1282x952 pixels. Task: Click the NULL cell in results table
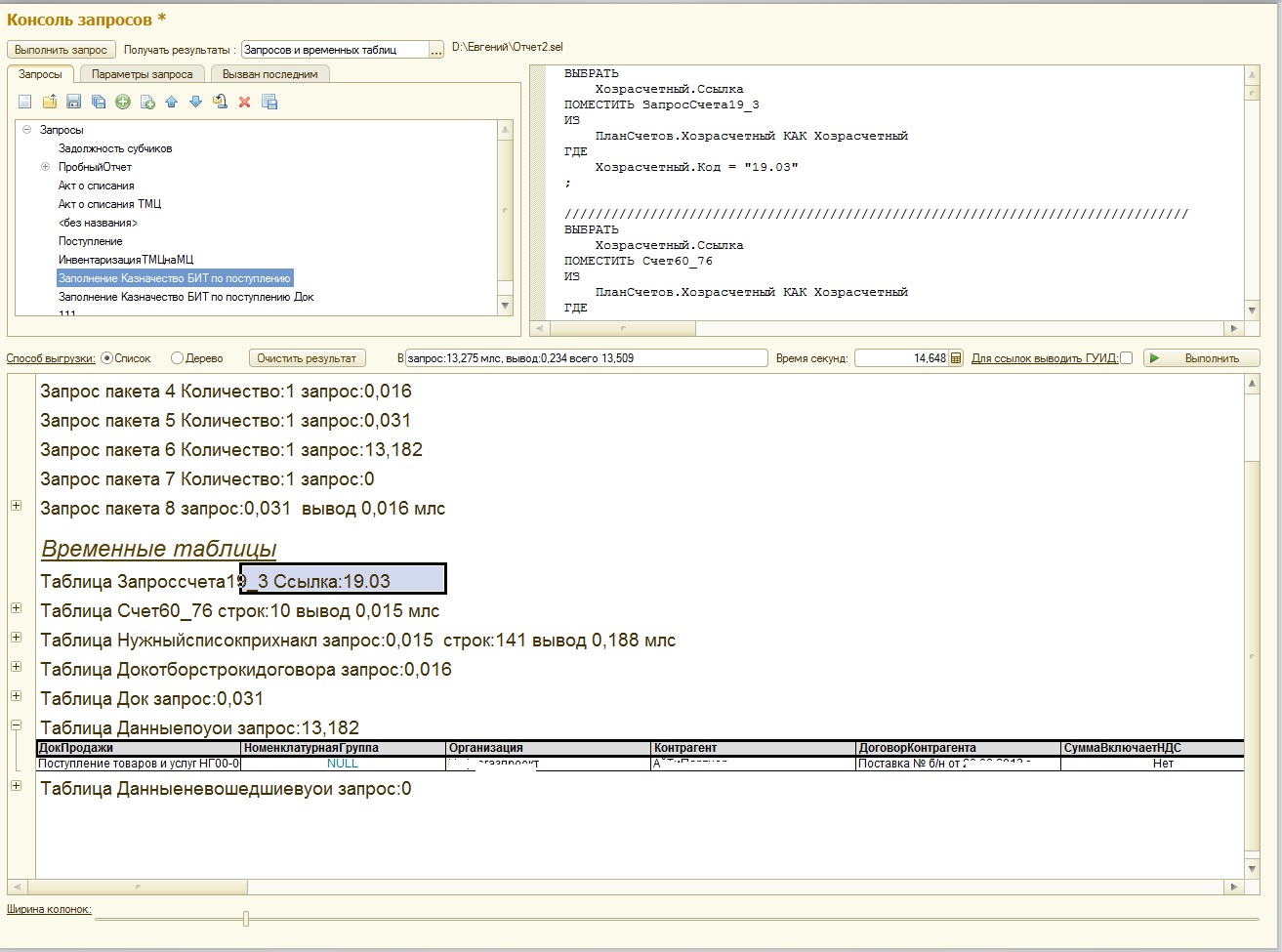(343, 764)
